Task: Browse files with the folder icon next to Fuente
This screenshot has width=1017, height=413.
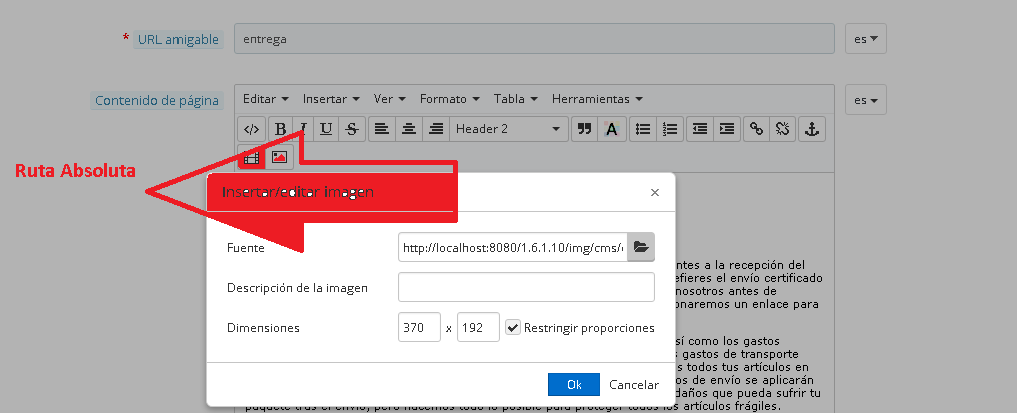Action: [x=641, y=247]
